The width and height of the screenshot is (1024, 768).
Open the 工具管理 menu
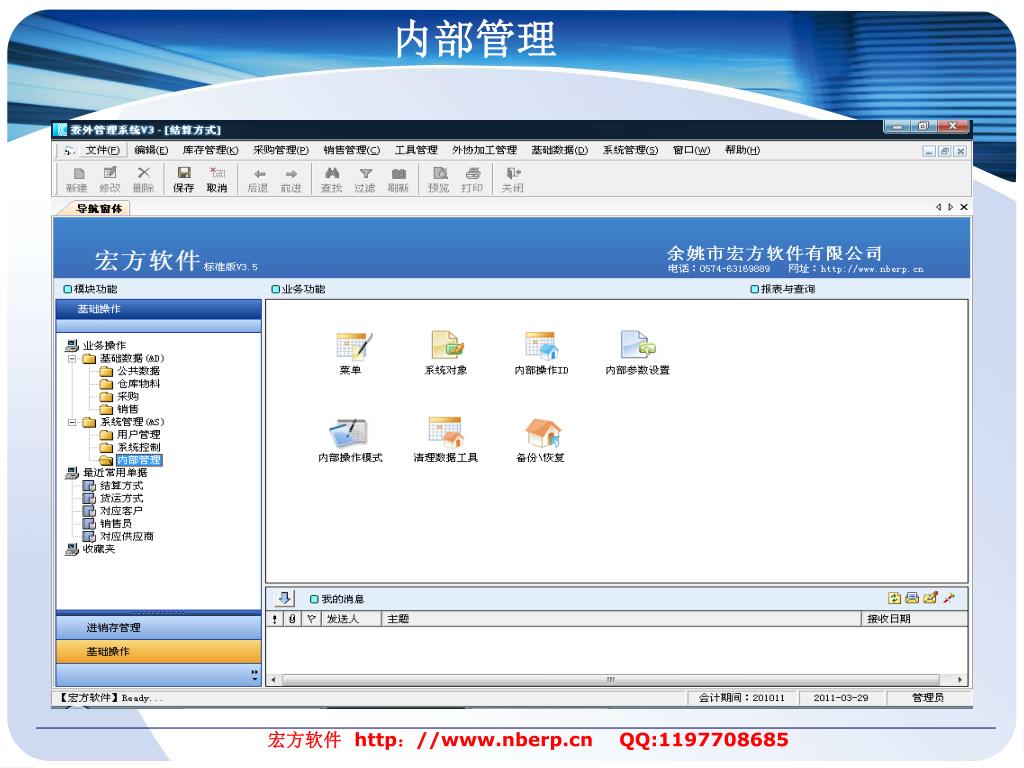[416, 150]
